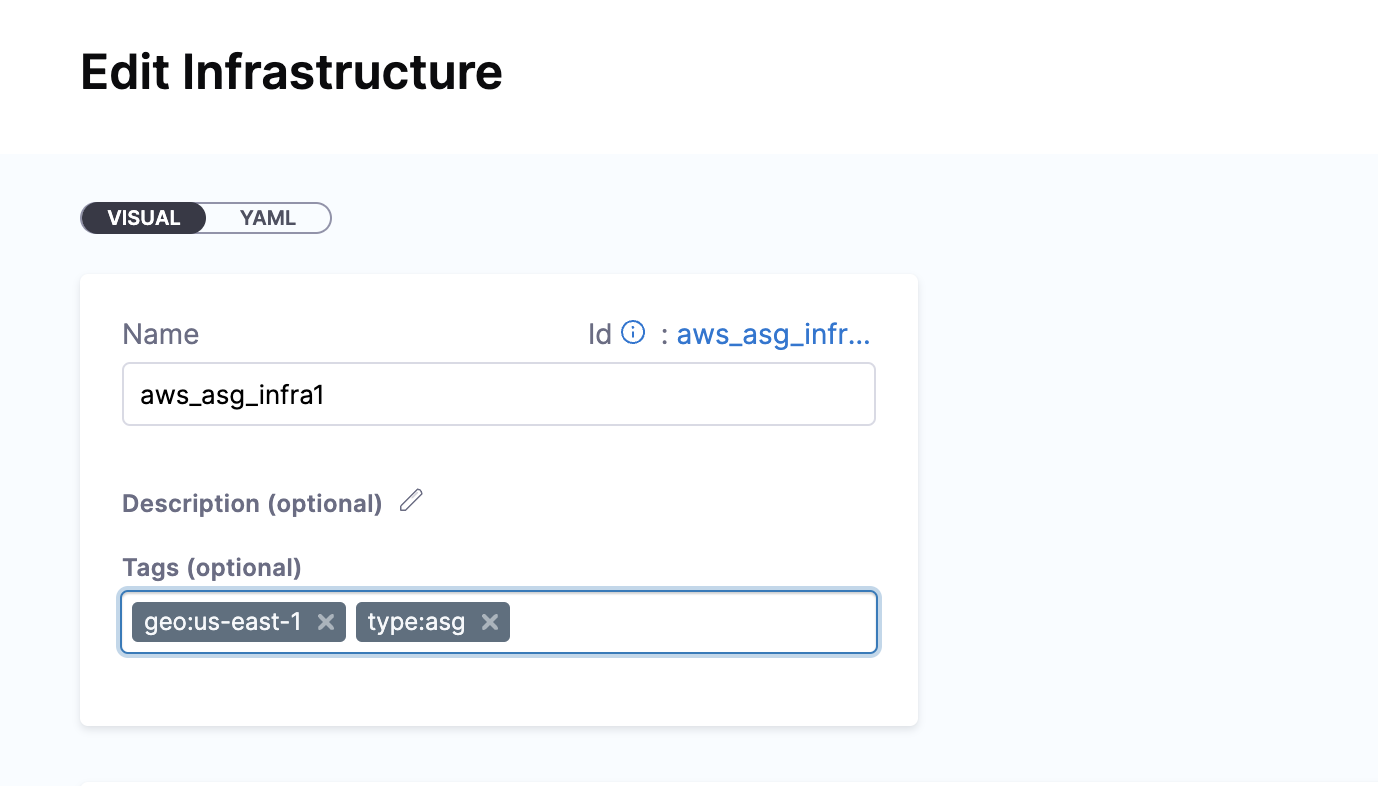This screenshot has width=1378, height=786.
Task: Click the Description (optional) label
Action: 252,504
